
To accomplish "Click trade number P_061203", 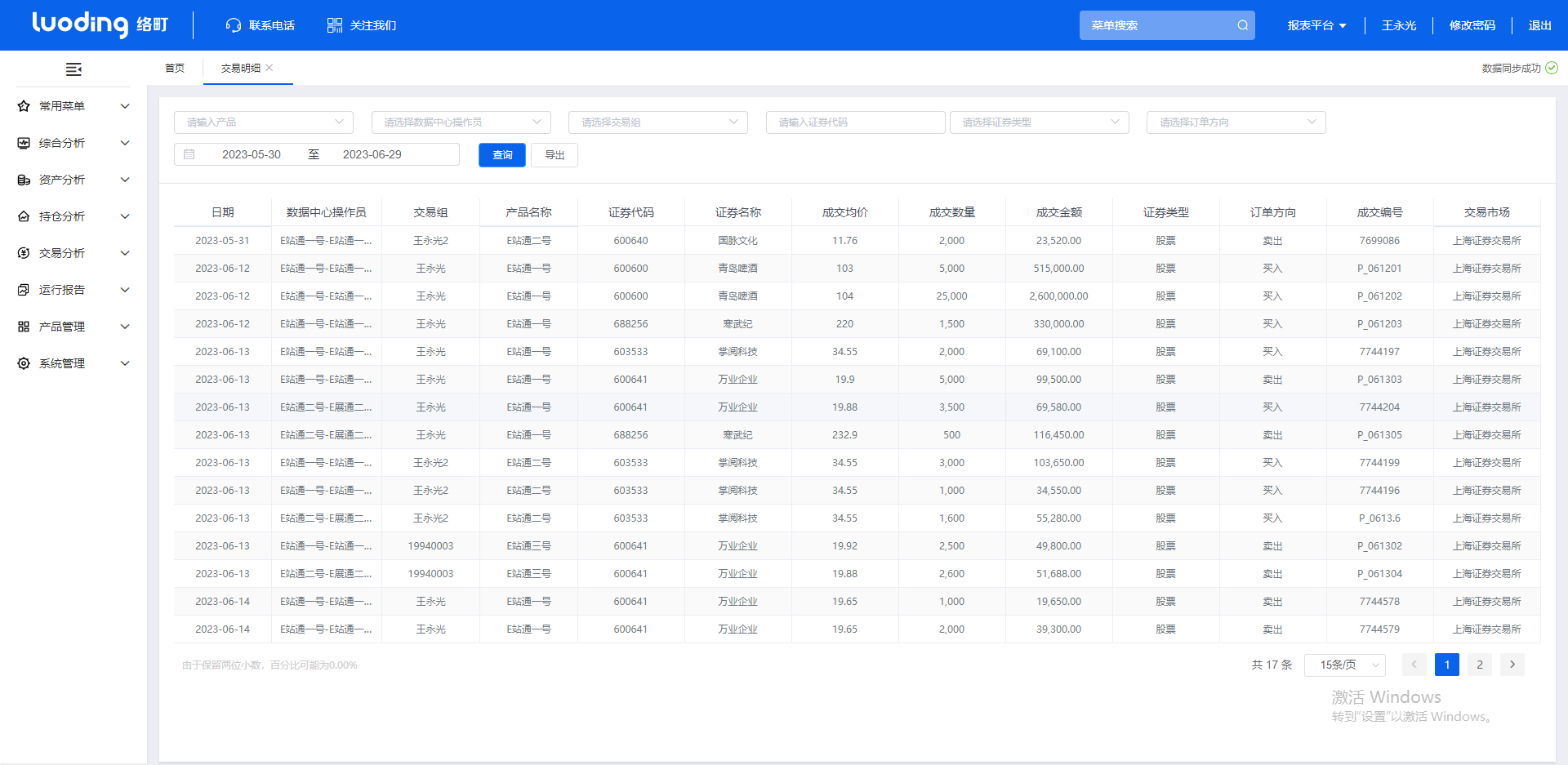I will (1380, 324).
